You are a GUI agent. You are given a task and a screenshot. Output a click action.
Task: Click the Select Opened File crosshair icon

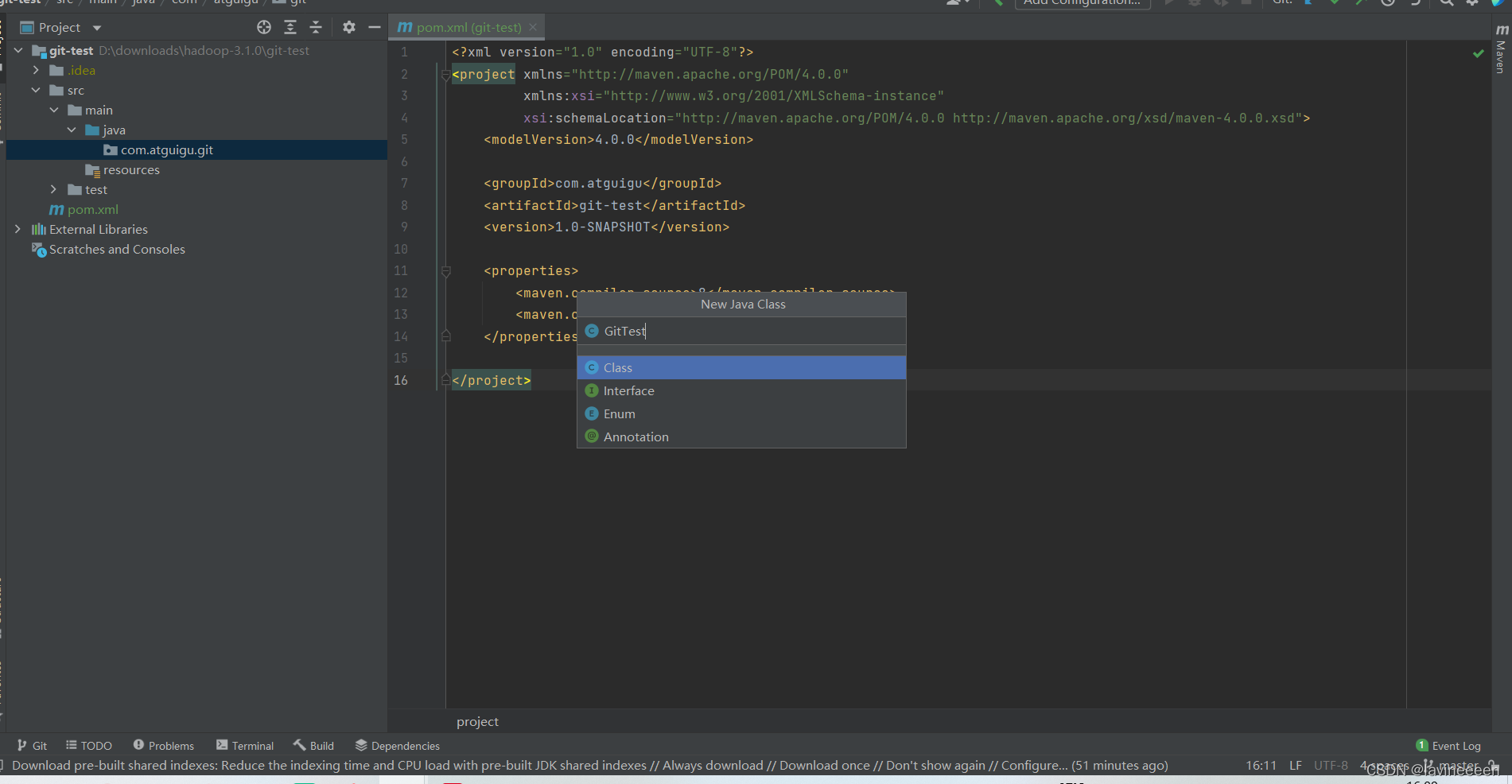coord(264,28)
